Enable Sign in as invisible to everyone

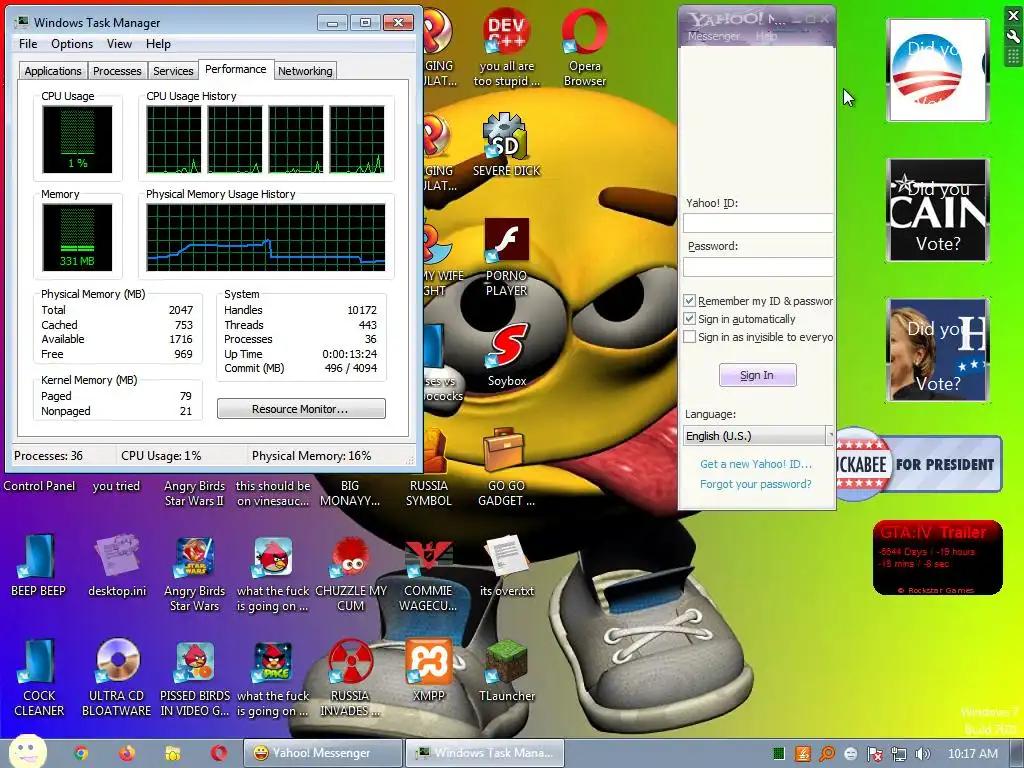coord(689,337)
